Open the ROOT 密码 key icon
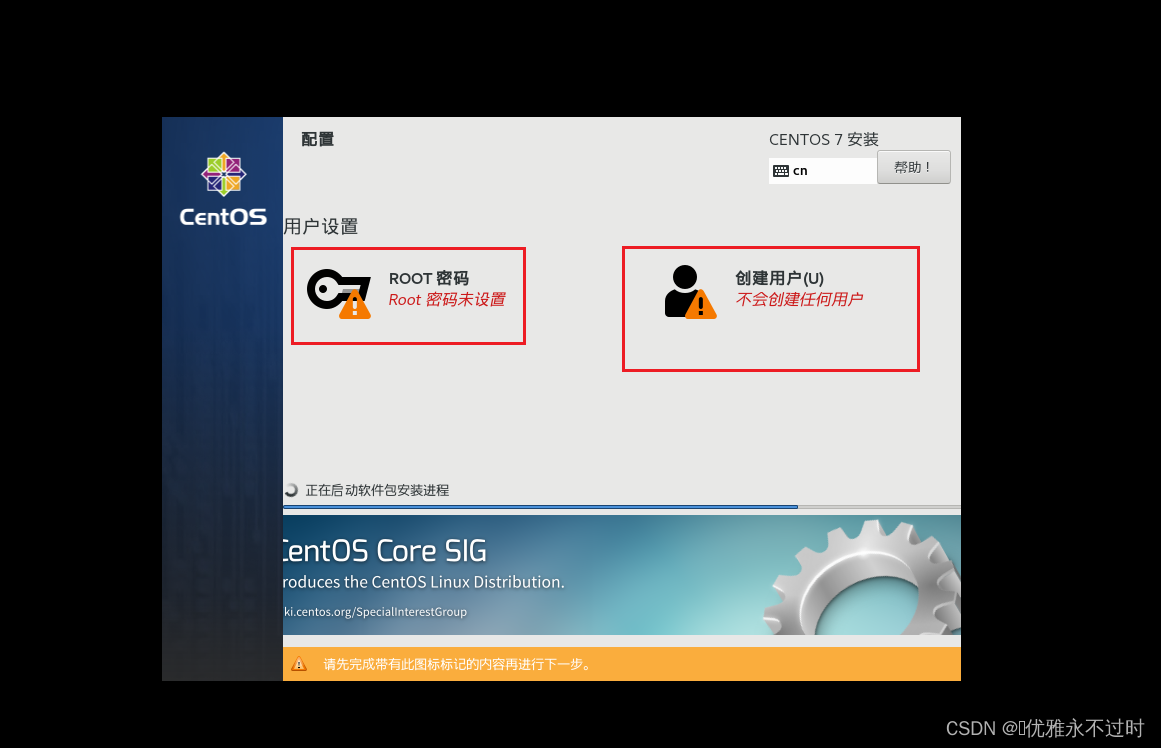The height and width of the screenshot is (748, 1161). (x=339, y=294)
